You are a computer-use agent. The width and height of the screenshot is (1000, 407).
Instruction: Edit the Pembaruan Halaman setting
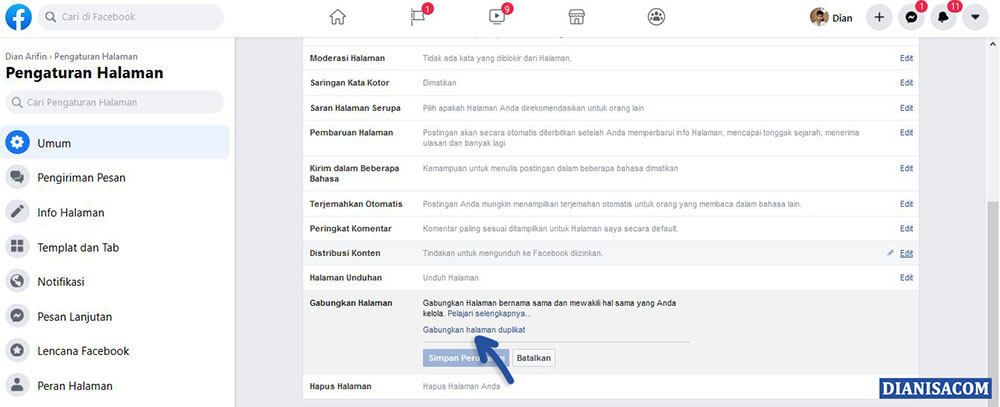tap(906, 133)
